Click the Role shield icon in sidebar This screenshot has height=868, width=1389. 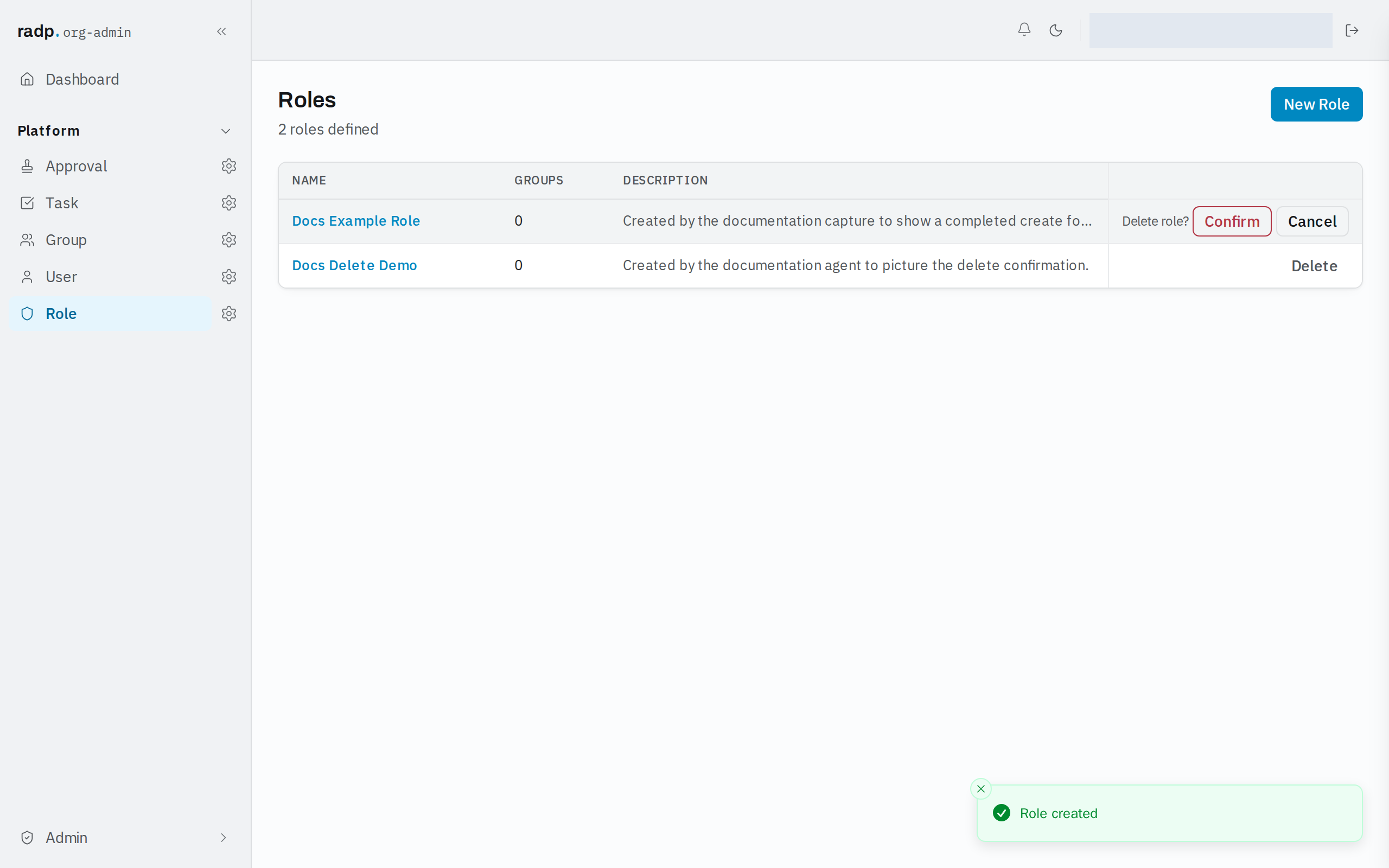(x=27, y=314)
